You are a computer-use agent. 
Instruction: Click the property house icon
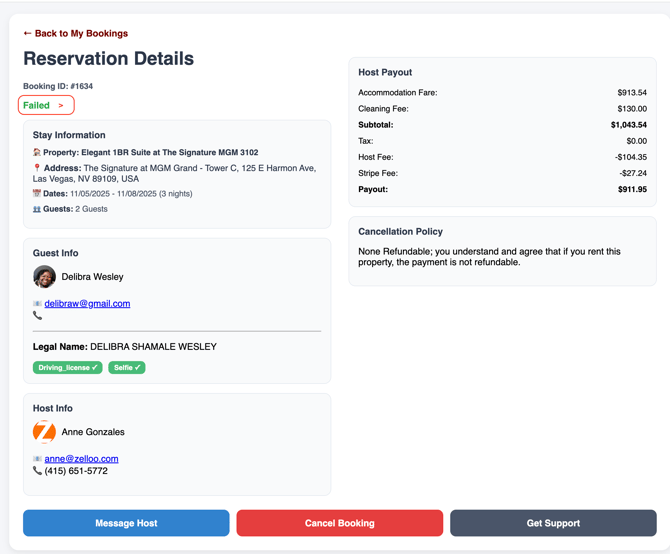point(37,153)
